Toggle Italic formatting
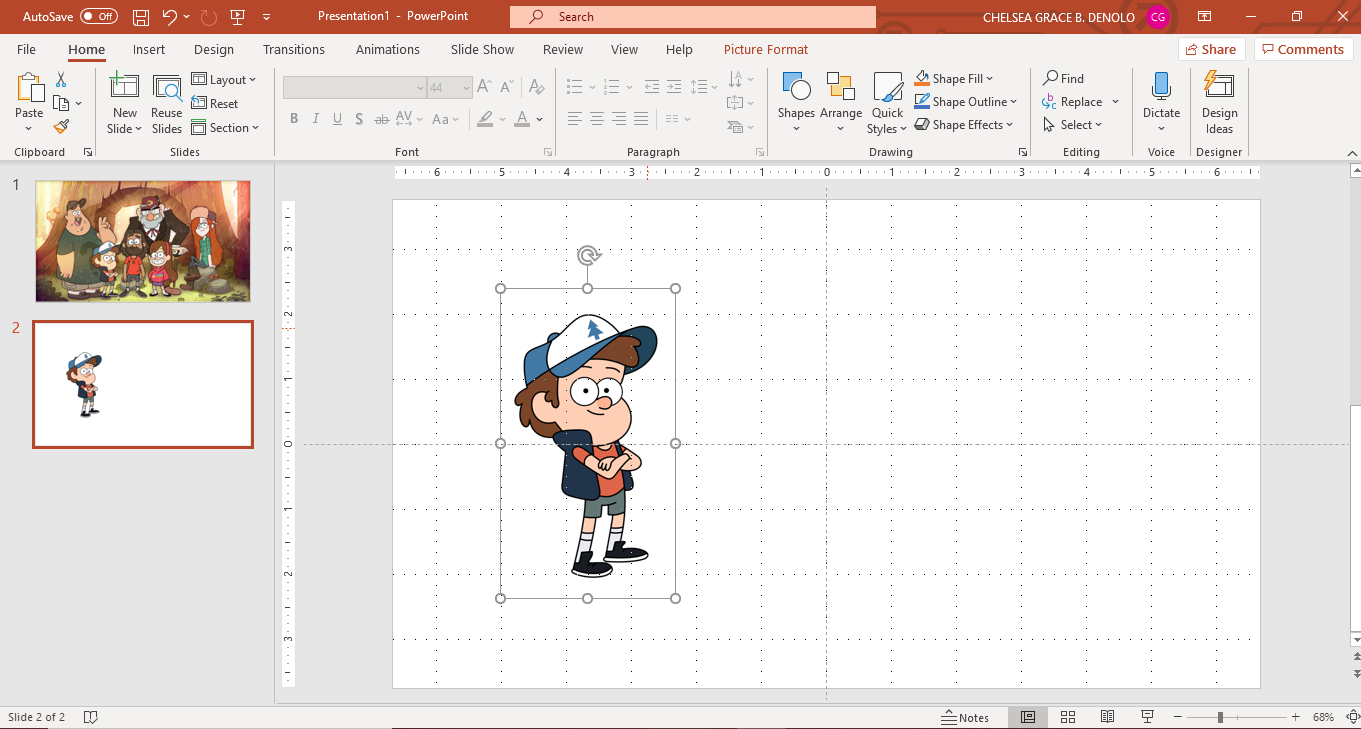This screenshot has height=729, width=1361. tap(316, 119)
